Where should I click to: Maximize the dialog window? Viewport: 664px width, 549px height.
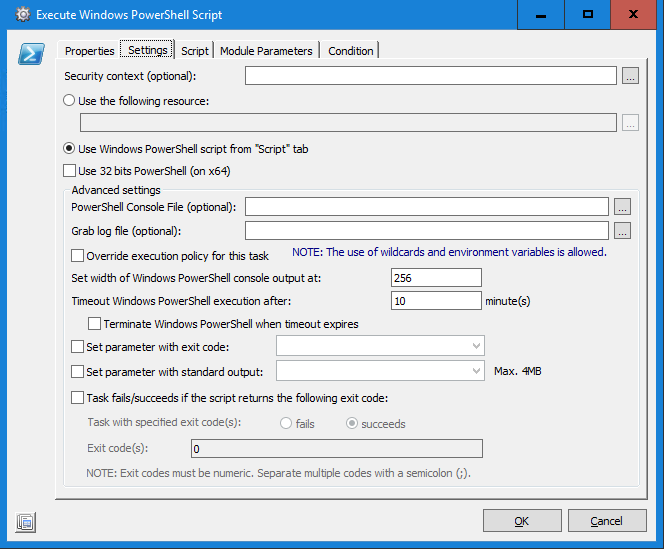[x=588, y=14]
